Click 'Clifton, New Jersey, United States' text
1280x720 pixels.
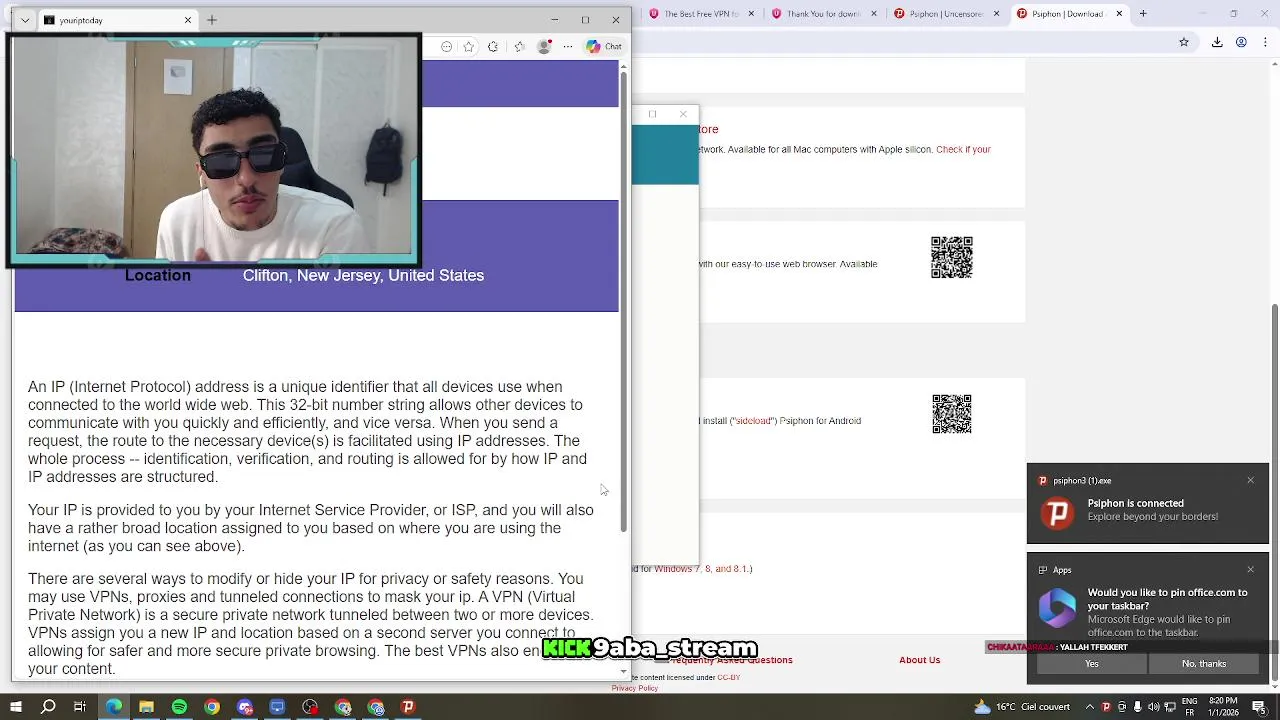coord(363,275)
